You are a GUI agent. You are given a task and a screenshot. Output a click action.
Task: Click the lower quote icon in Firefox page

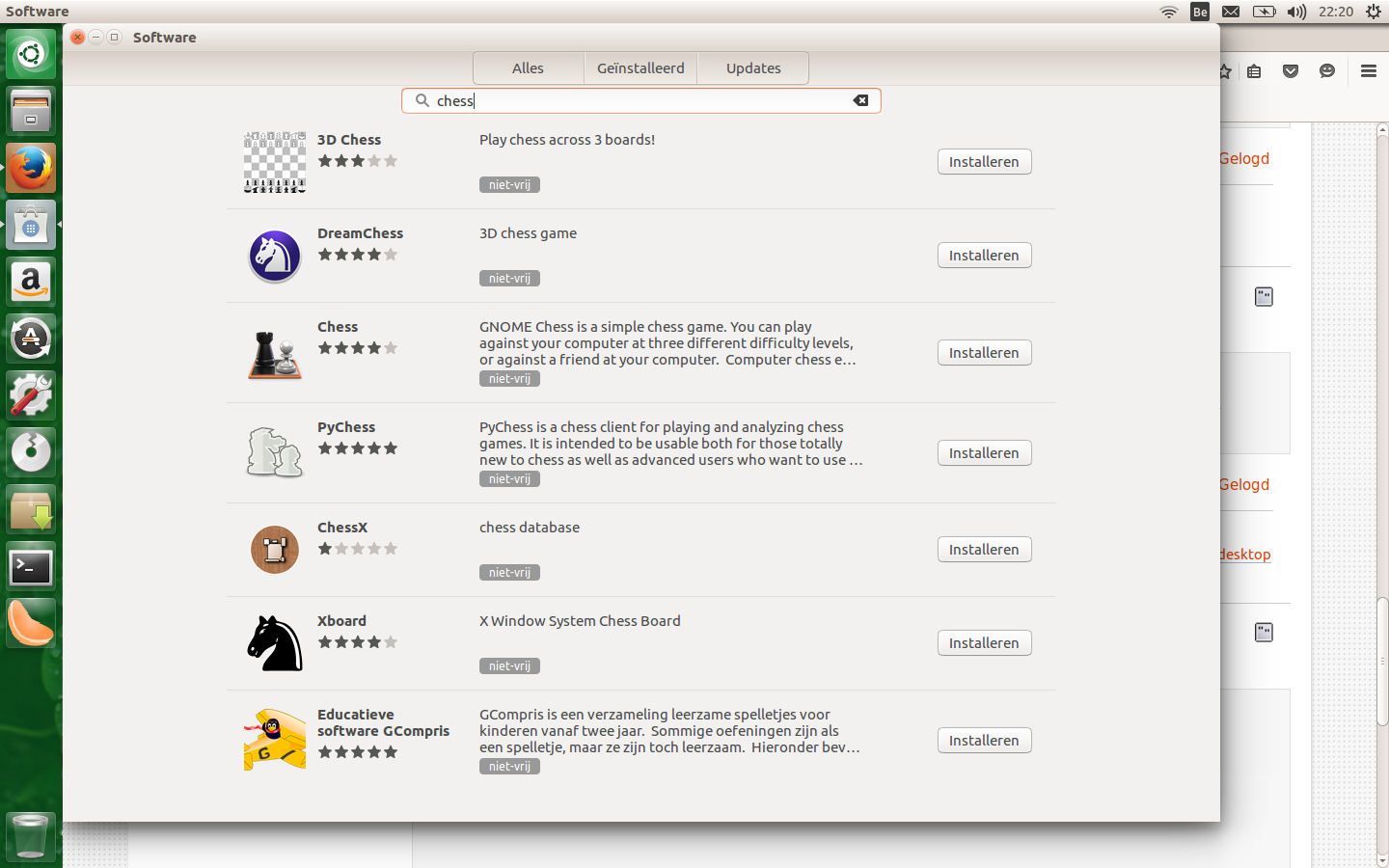point(1264,633)
